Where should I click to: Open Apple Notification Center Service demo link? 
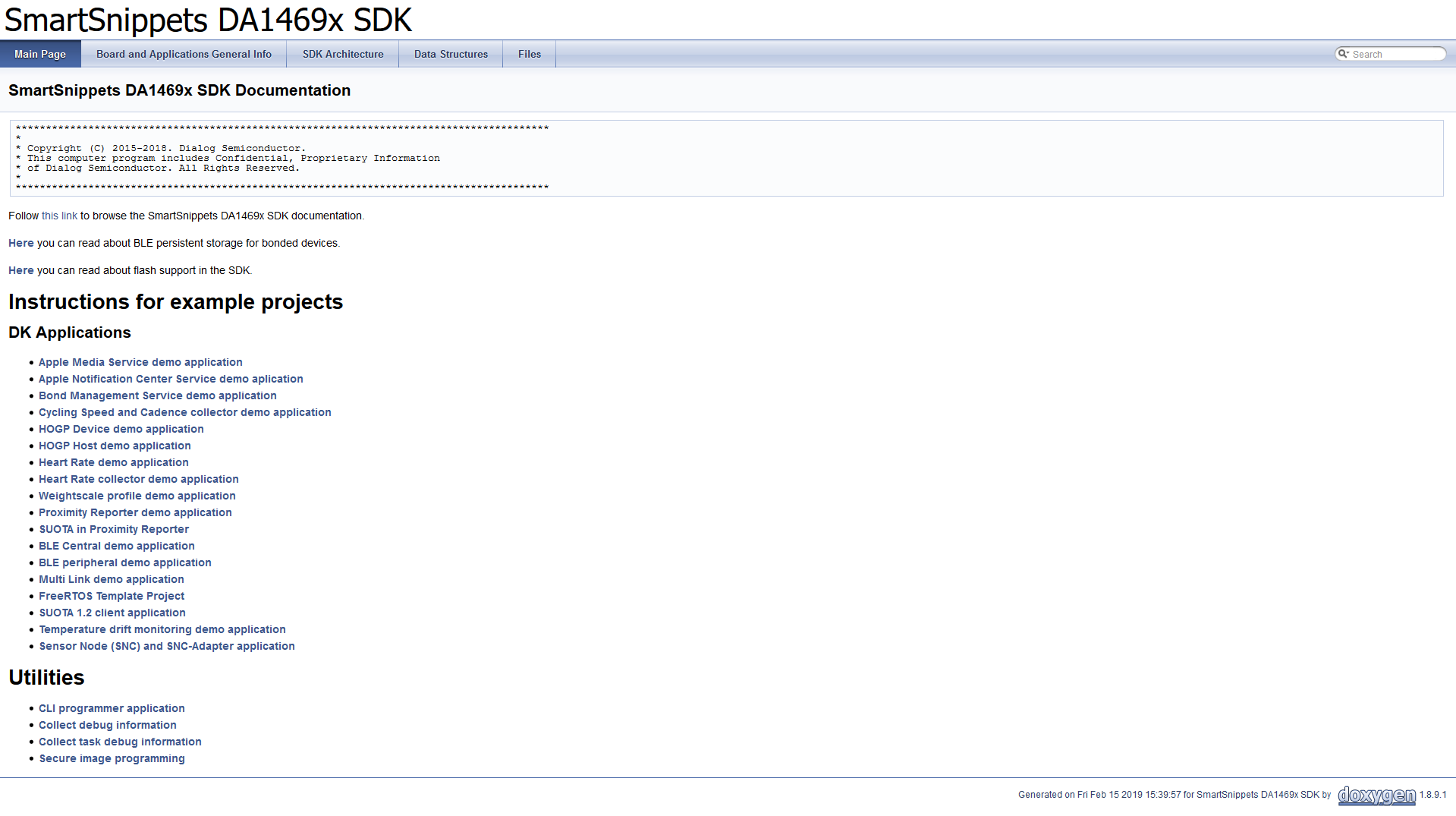(171, 379)
